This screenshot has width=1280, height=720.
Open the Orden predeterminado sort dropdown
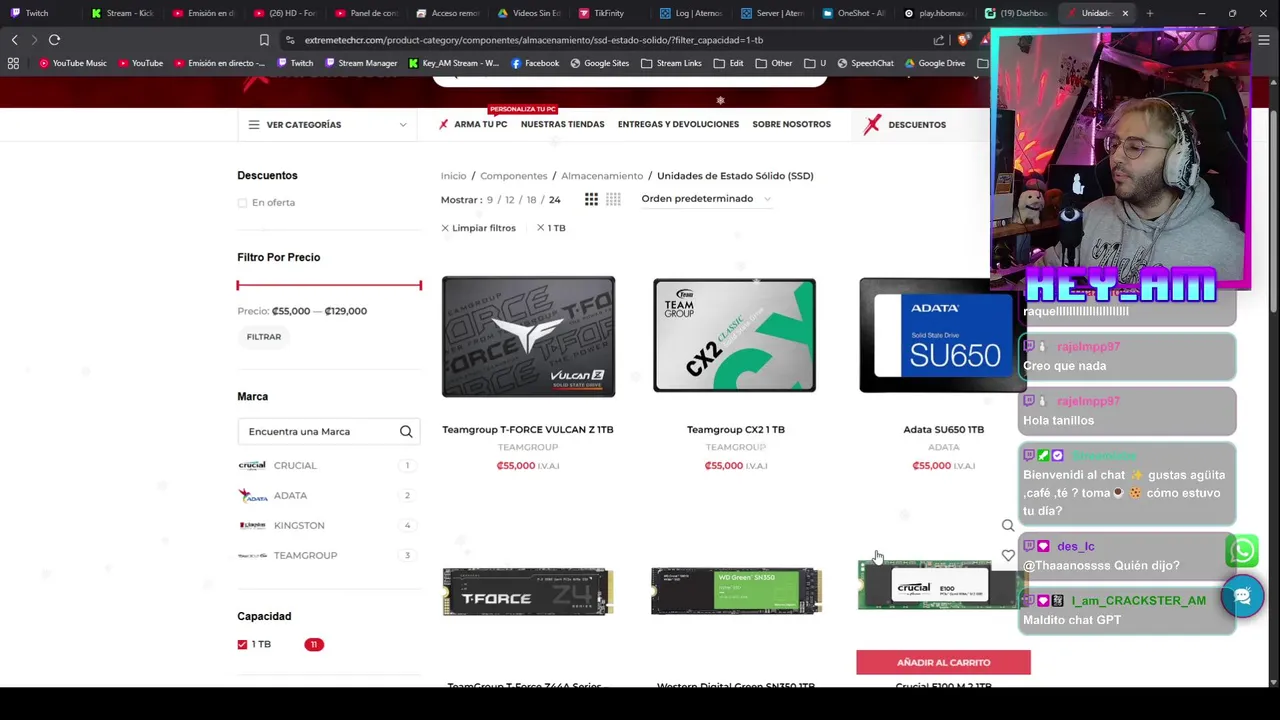pyautogui.click(x=706, y=198)
